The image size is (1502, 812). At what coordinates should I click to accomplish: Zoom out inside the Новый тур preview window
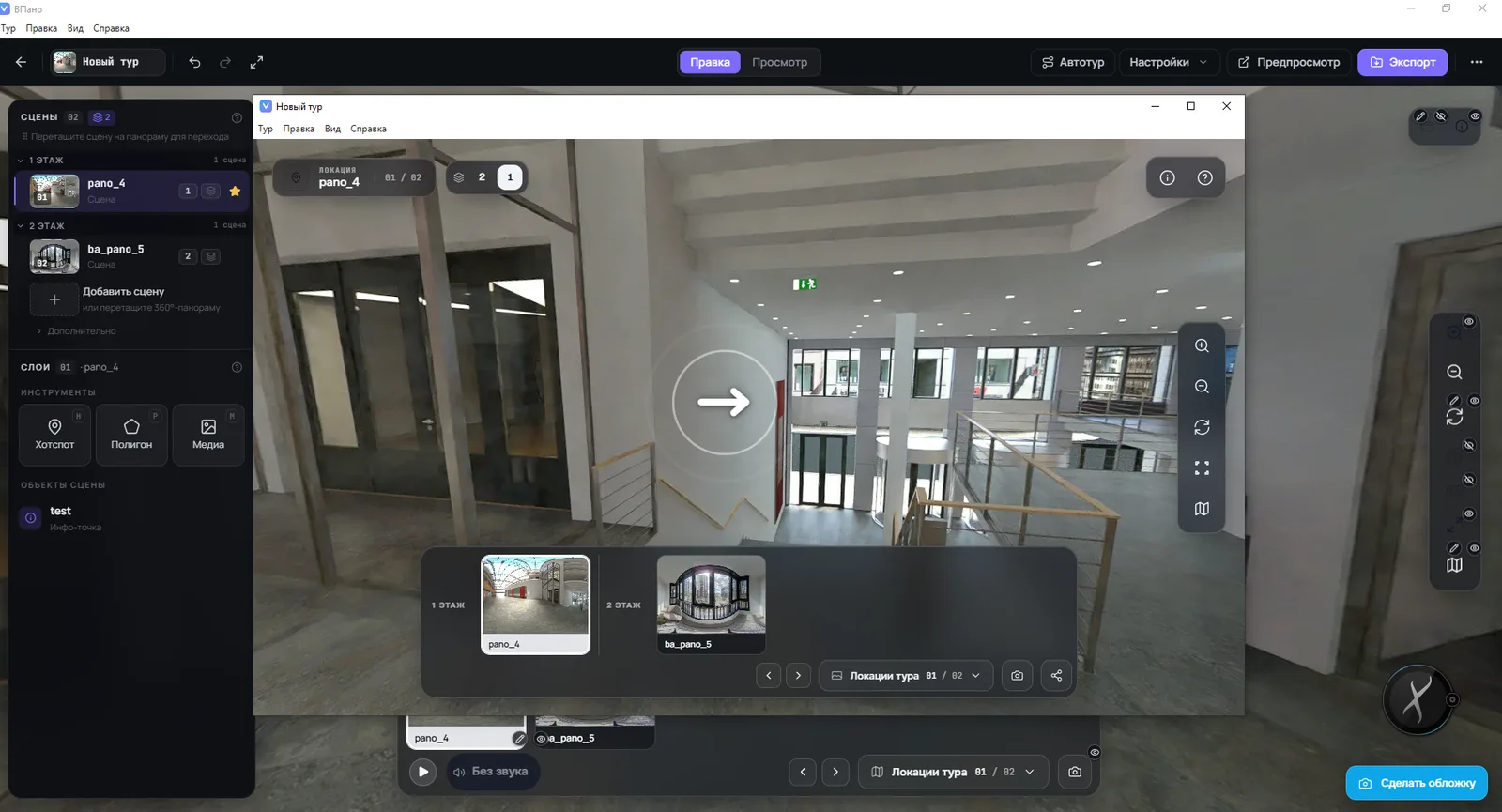[1202, 387]
